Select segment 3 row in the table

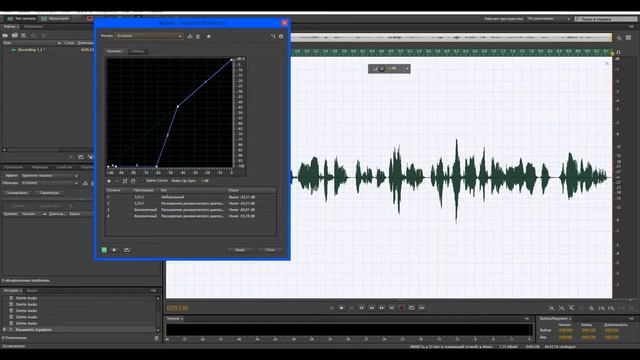(191, 209)
